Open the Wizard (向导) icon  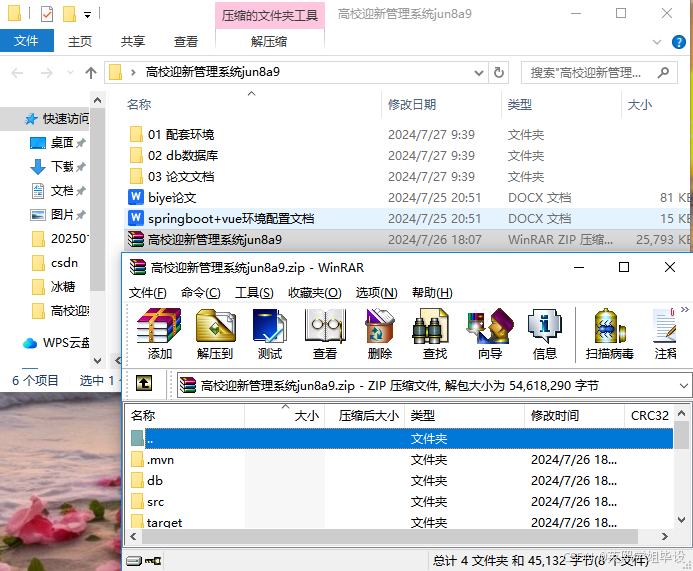pyautogui.click(x=490, y=334)
